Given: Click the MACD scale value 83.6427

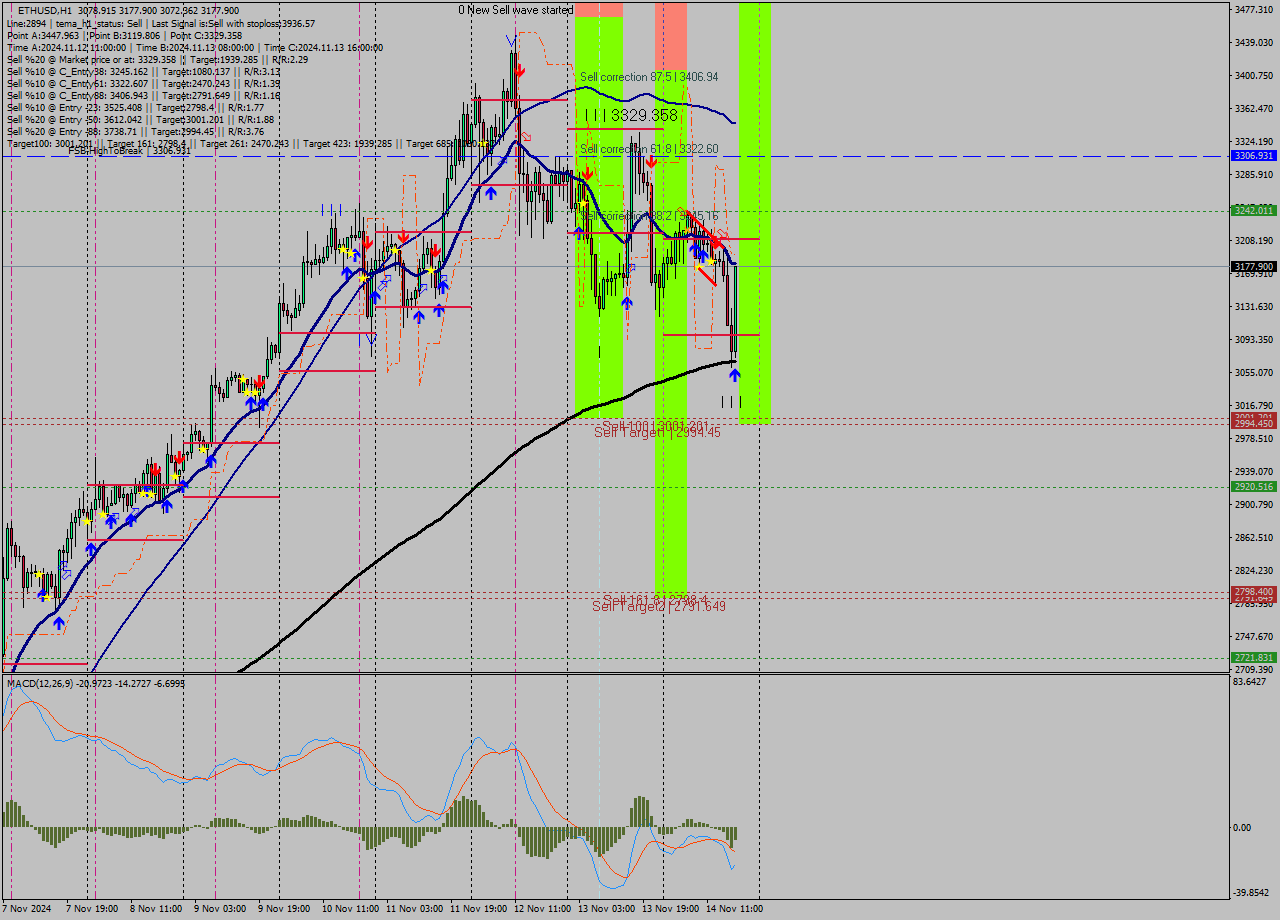Looking at the screenshot, I should pyautogui.click(x=1251, y=681).
